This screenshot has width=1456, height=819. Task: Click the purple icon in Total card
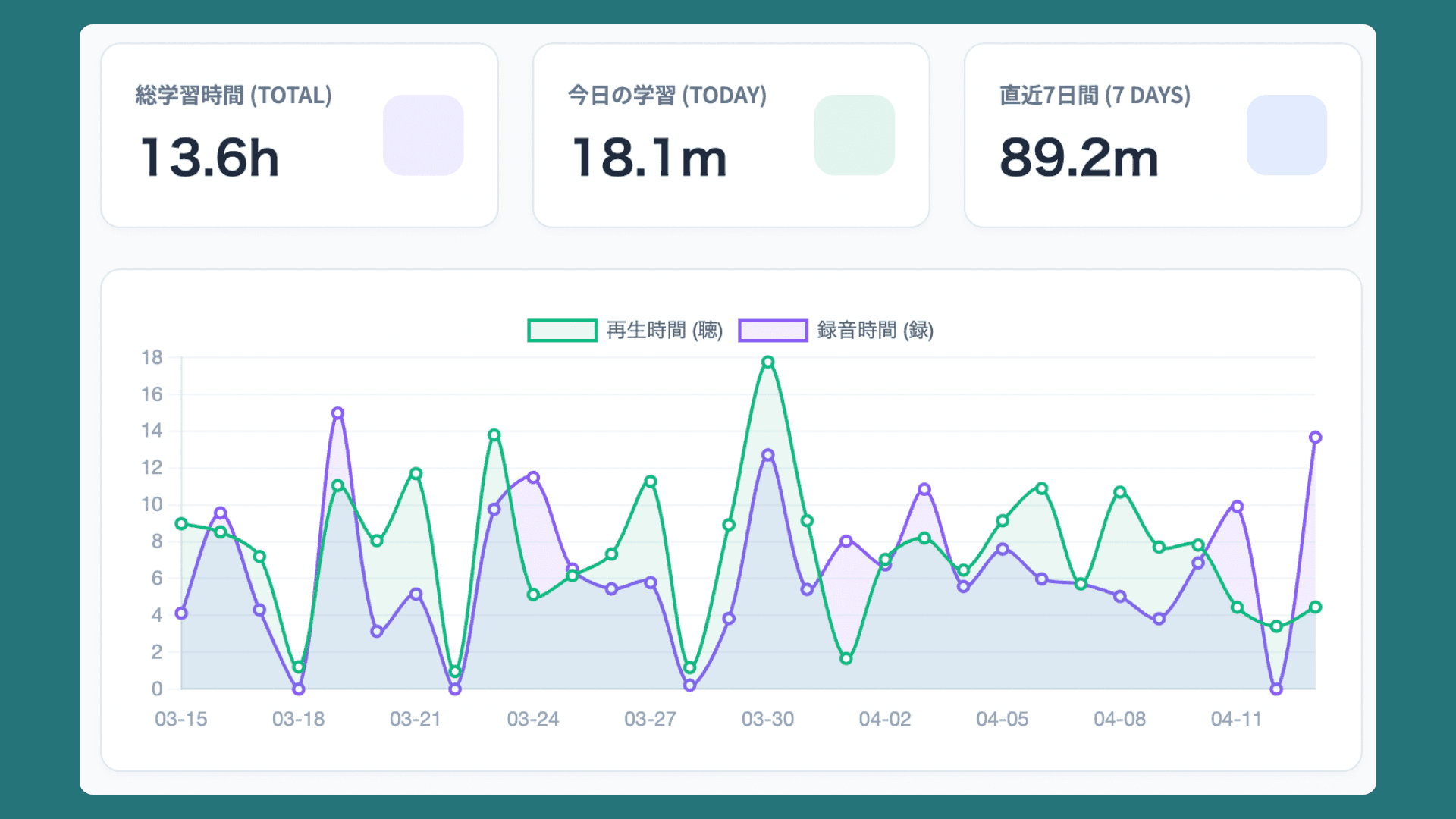423,135
